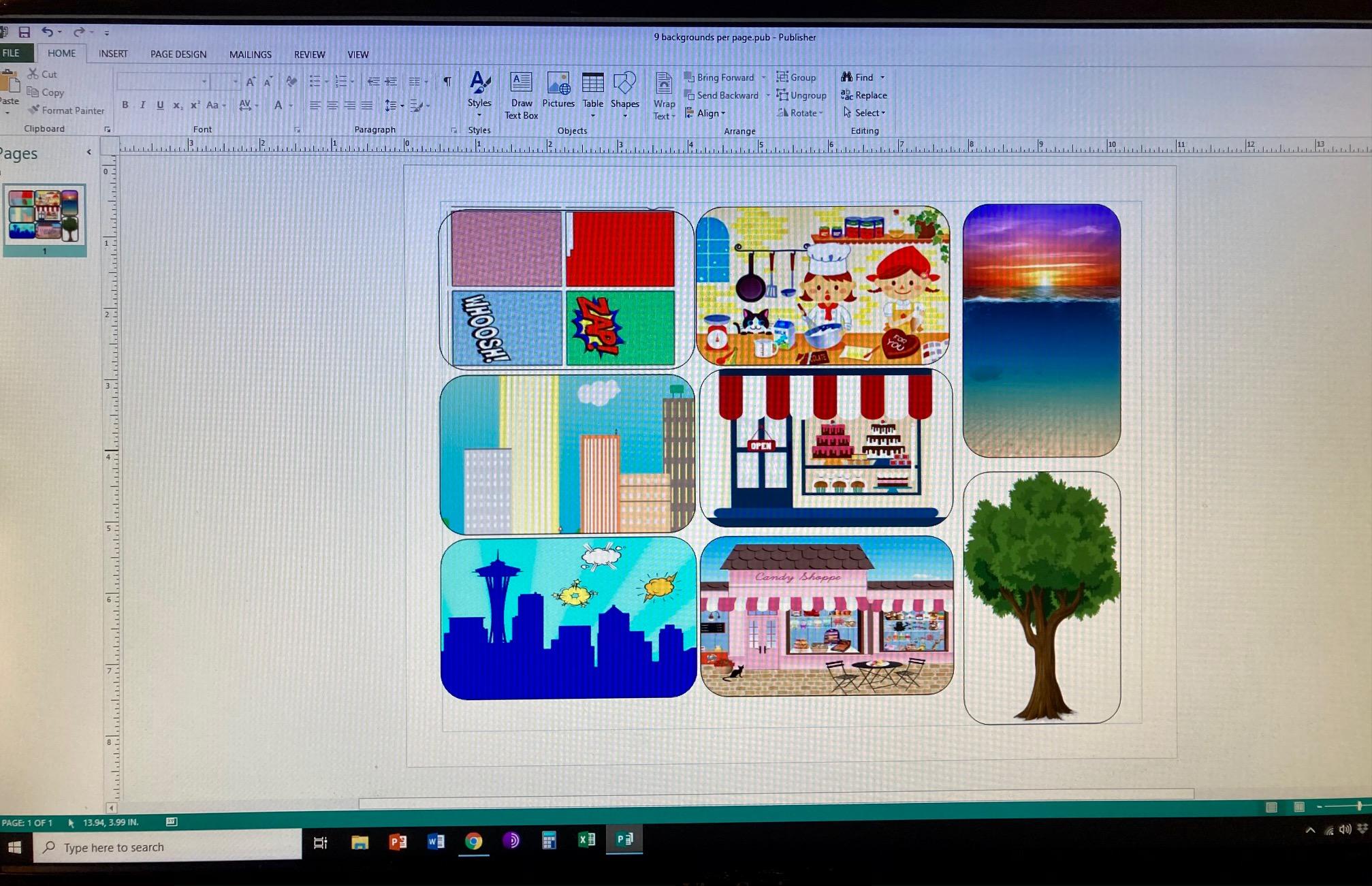Click Find in Editing group

coord(857,77)
